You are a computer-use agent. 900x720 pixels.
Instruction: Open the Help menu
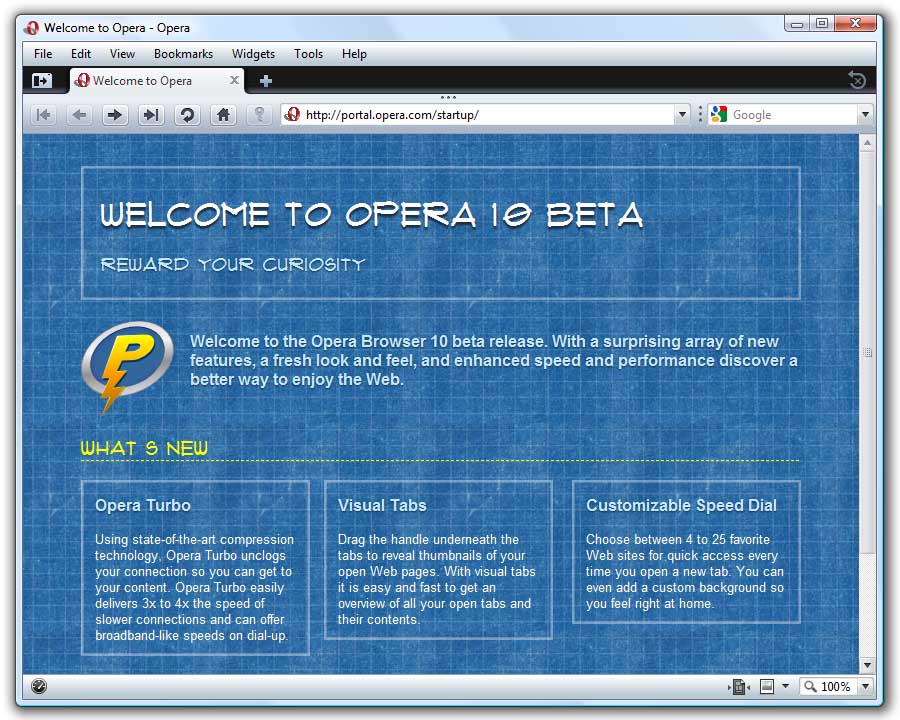click(354, 54)
